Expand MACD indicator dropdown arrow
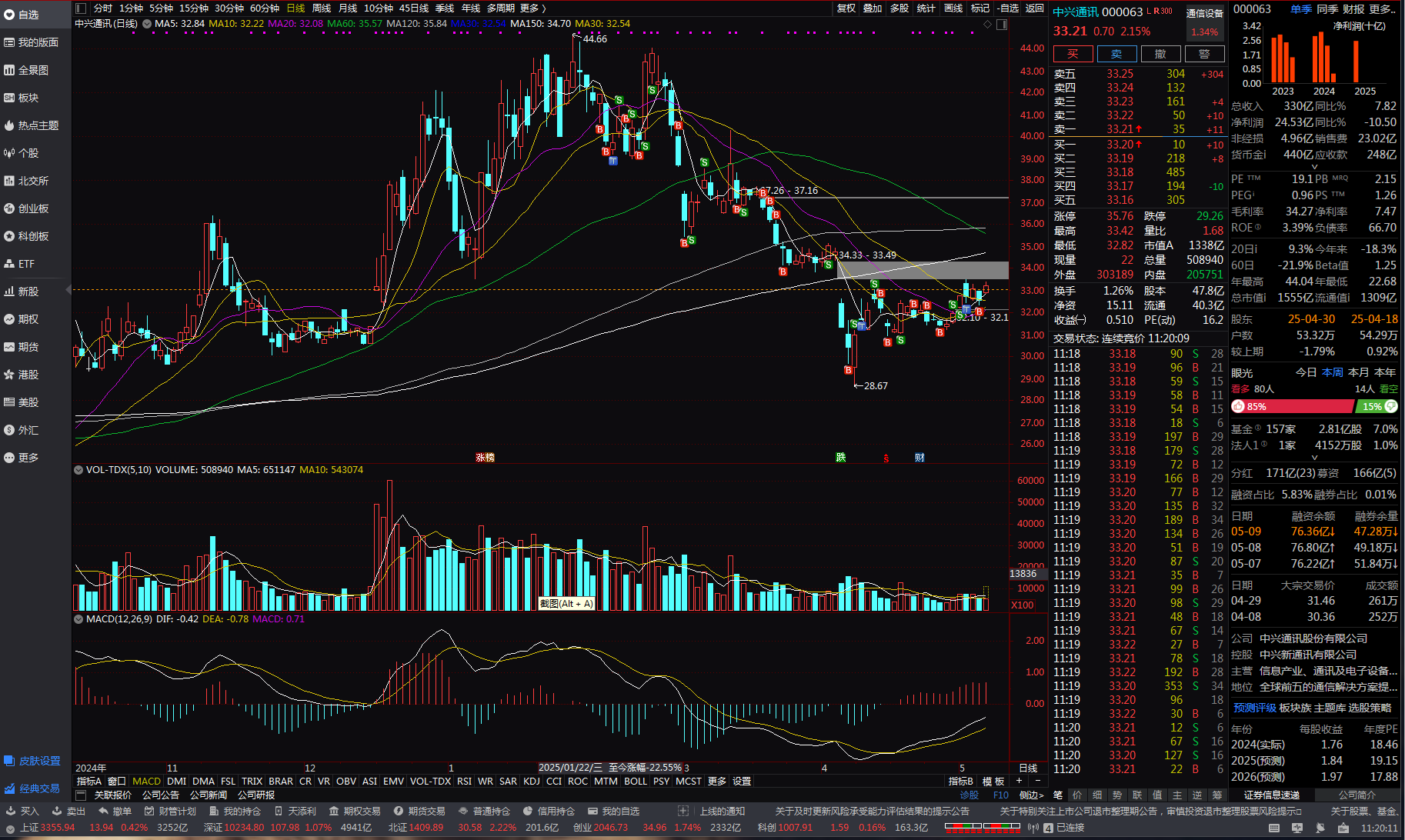The height and width of the screenshot is (840, 1405). [78, 618]
